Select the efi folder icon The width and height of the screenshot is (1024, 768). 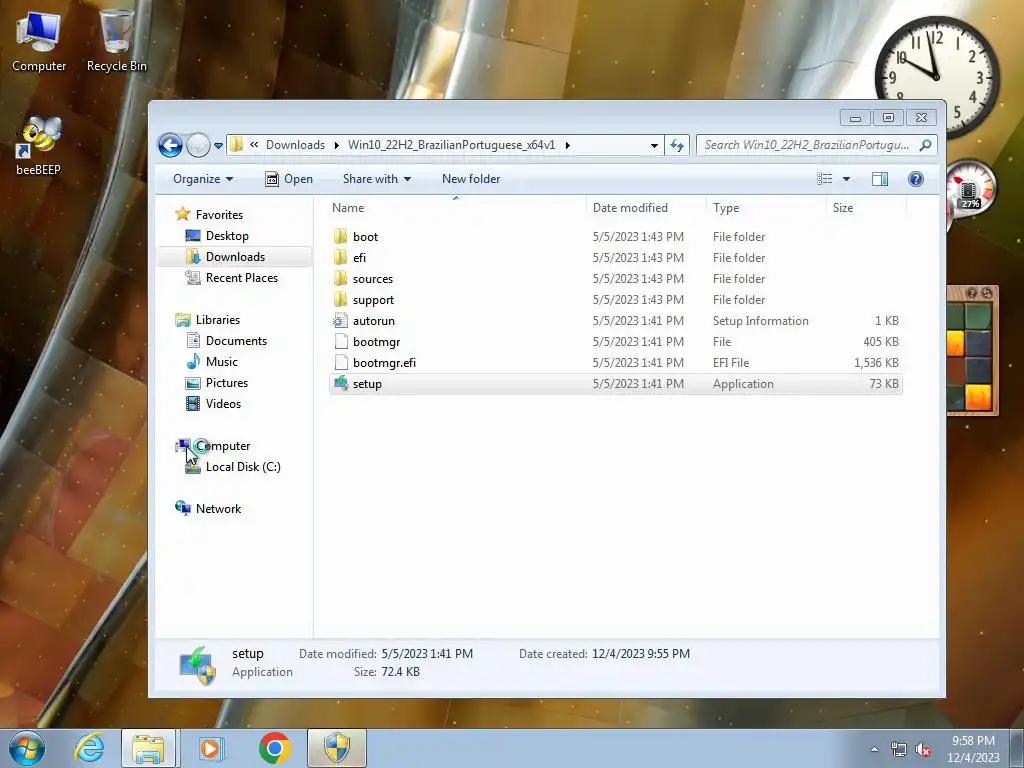click(x=340, y=257)
